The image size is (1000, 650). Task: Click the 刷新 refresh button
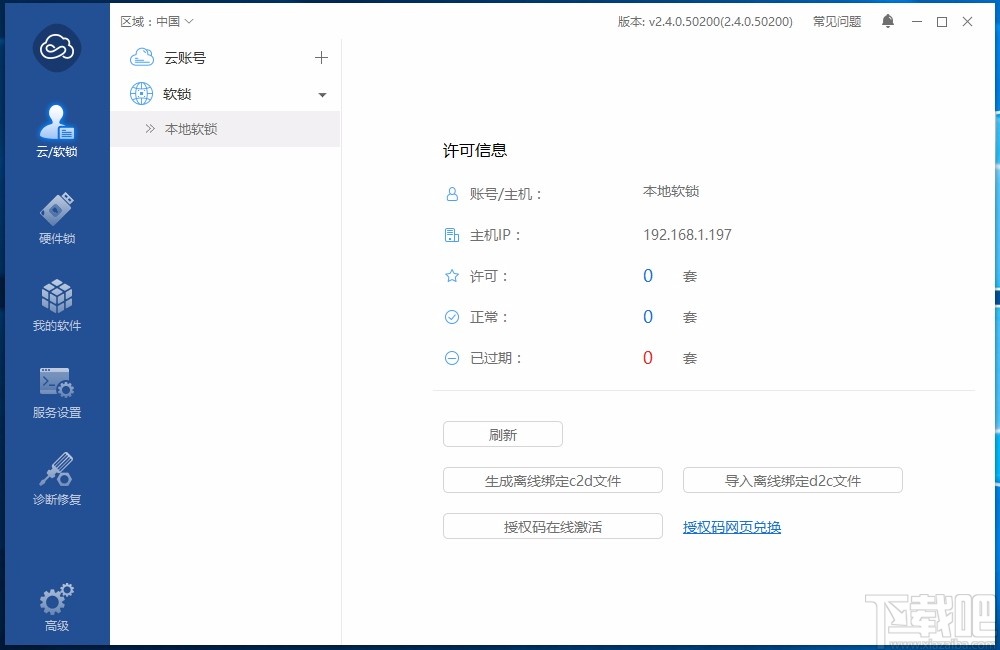click(x=502, y=434)
